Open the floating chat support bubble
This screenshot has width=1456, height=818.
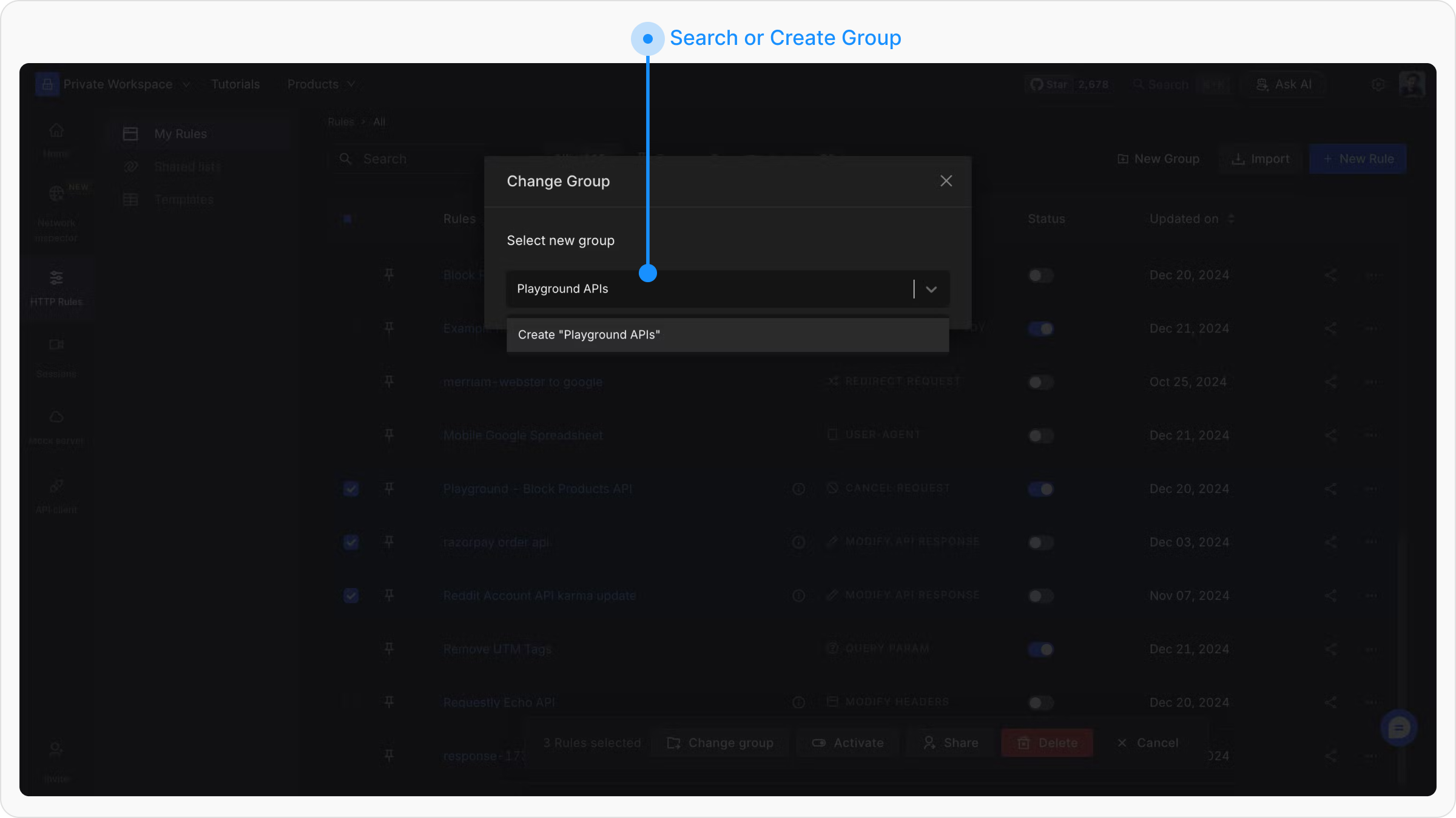tap(1398, 728)
